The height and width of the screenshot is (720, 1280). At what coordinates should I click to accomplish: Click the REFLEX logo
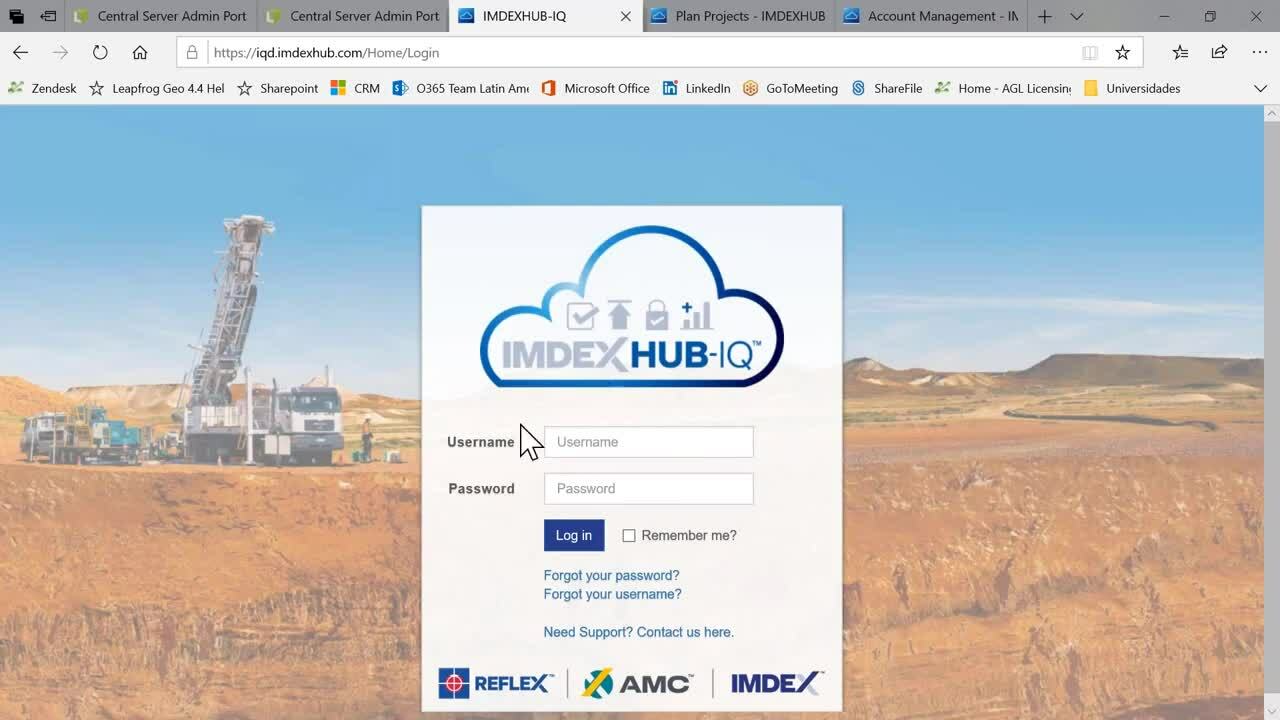pos(495,683)
